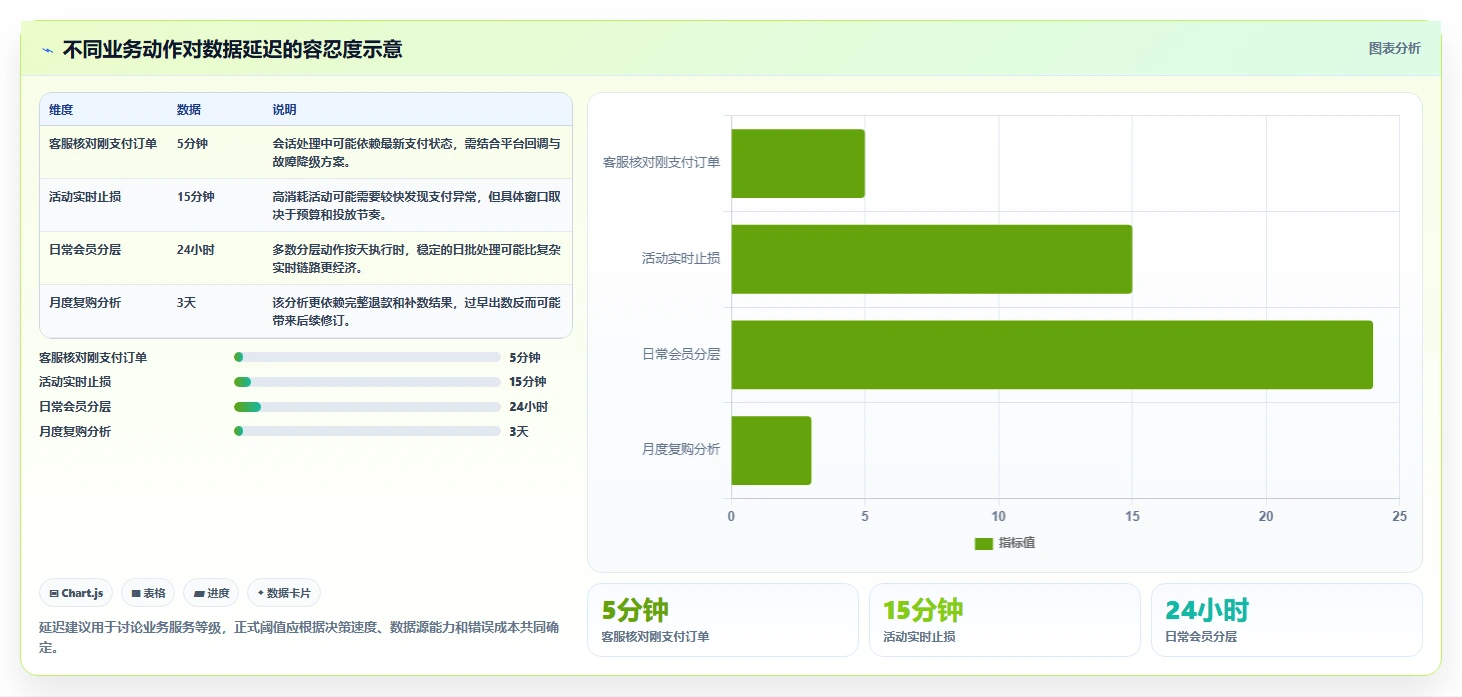The width and height of the screenshot is (1462, 697).
Task: Click the 15分钟 value in table
Action: pos(196,197)
